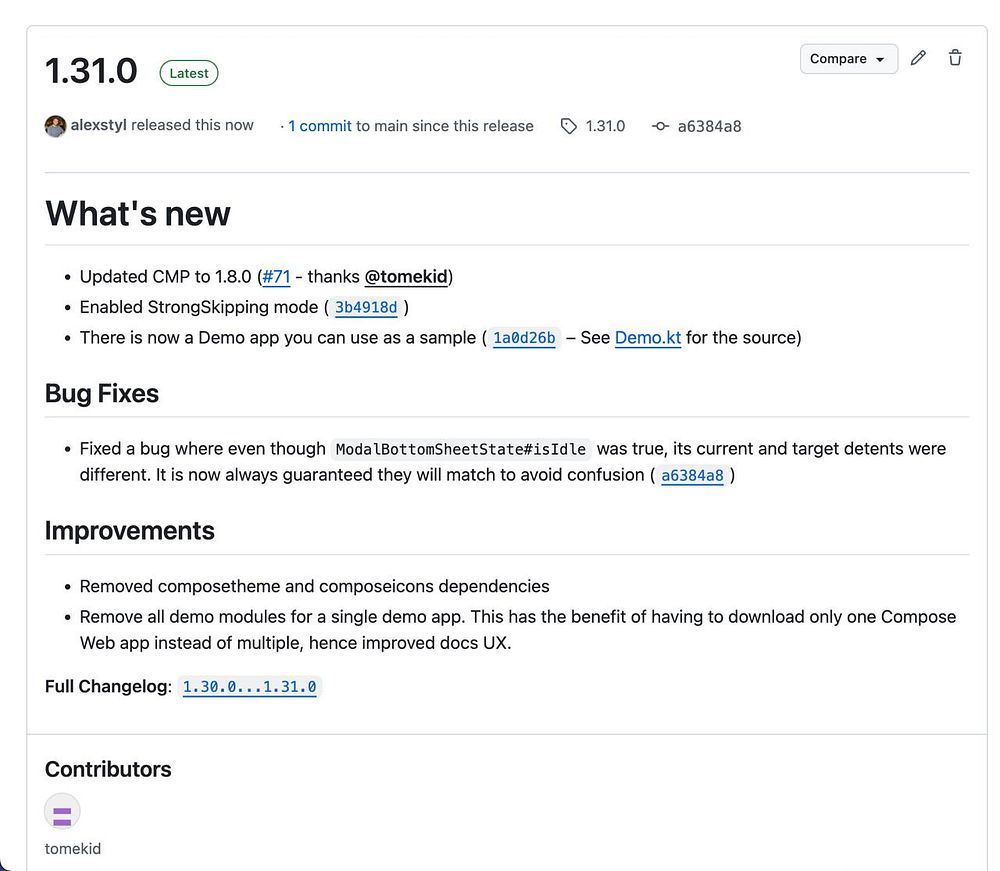Click alexstyl's avatar image
Viewport: 1000px width, 871px height.
coord(55,126)
